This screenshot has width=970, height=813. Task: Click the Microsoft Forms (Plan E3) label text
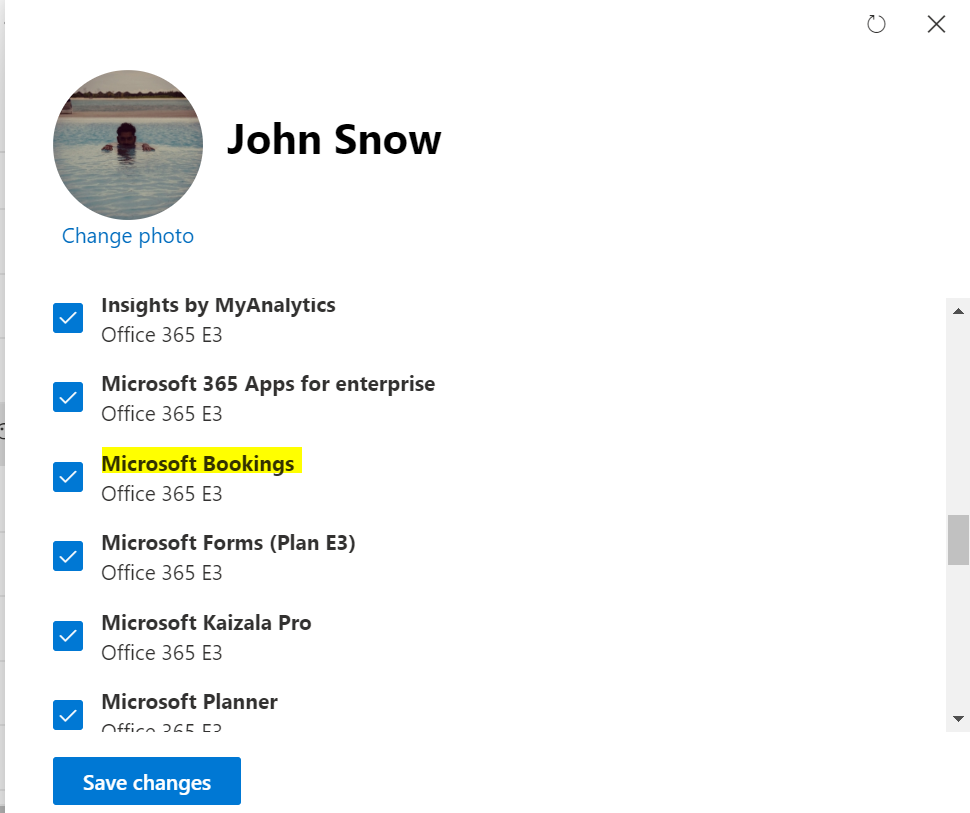[x=228, y=543]
